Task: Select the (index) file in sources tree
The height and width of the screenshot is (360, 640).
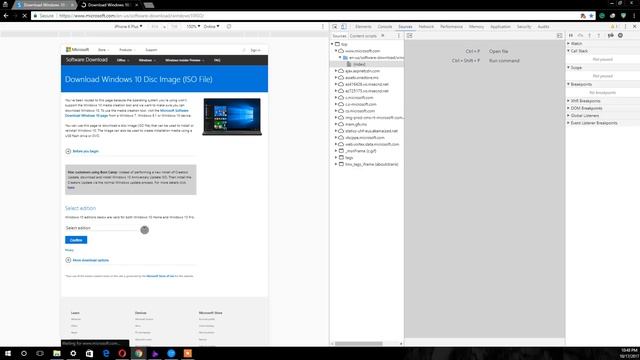Action: (359, 64)
